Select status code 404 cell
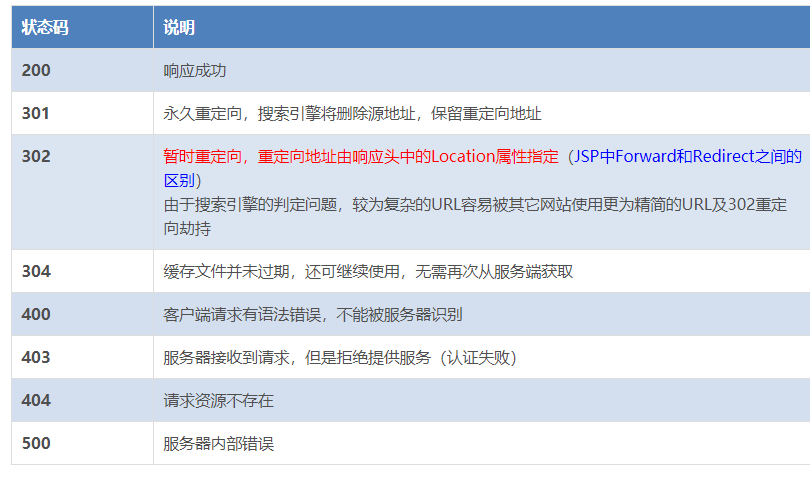 point(82,400)
